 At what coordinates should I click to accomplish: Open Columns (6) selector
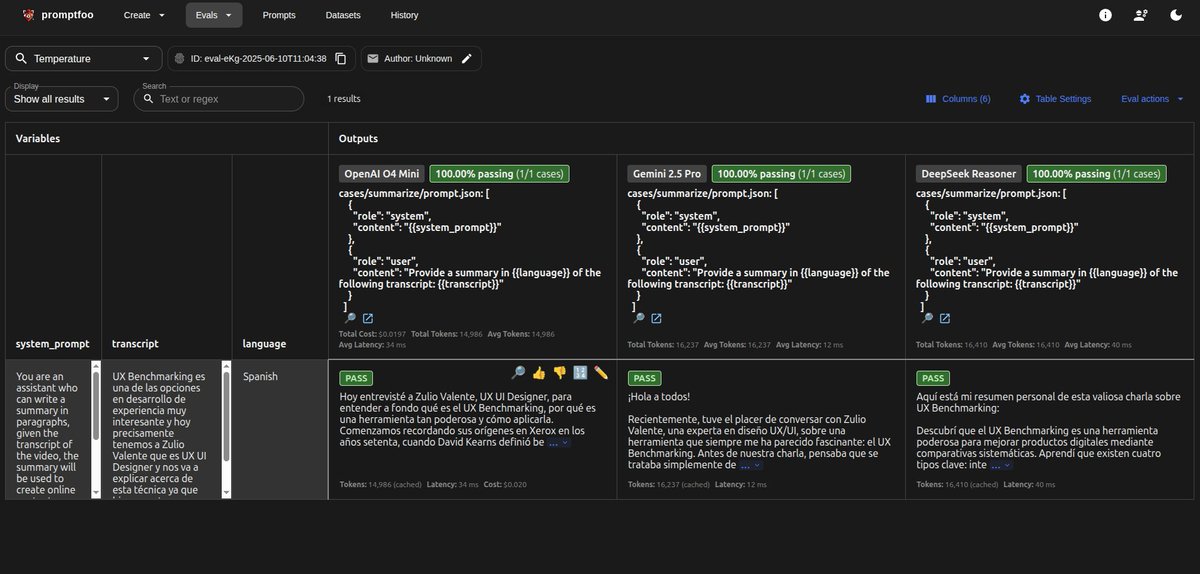point(958,99)
